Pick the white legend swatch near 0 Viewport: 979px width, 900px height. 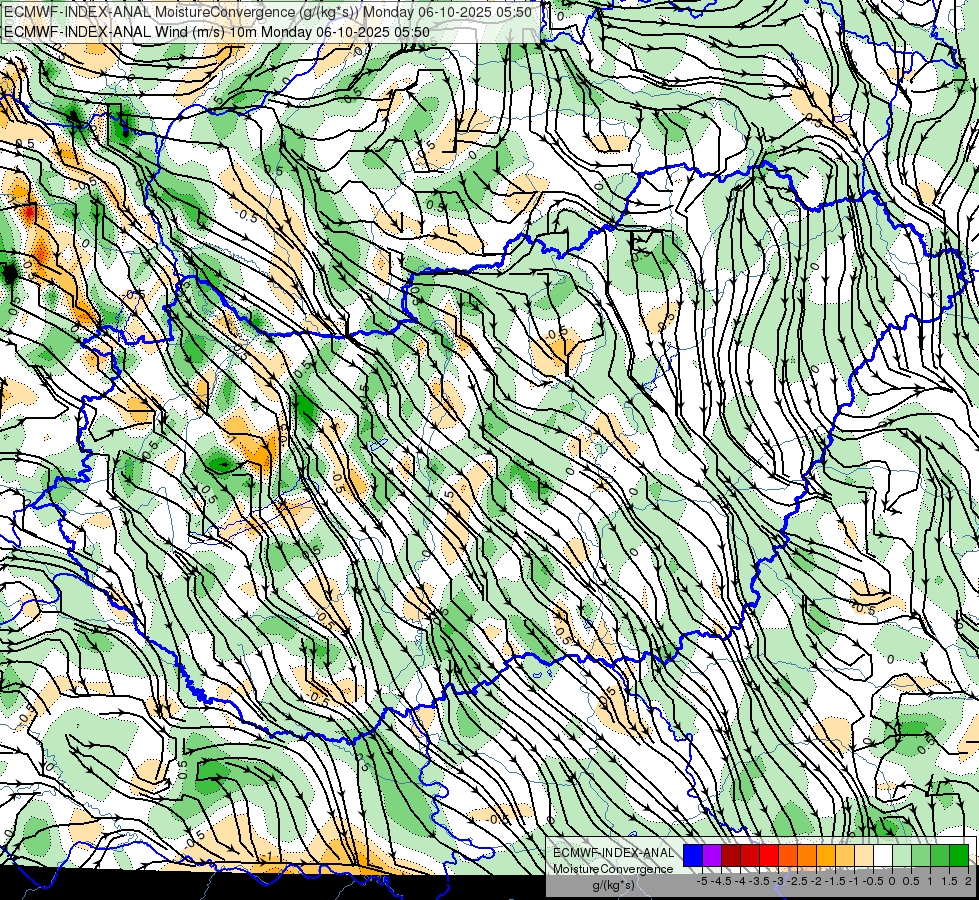883,856
